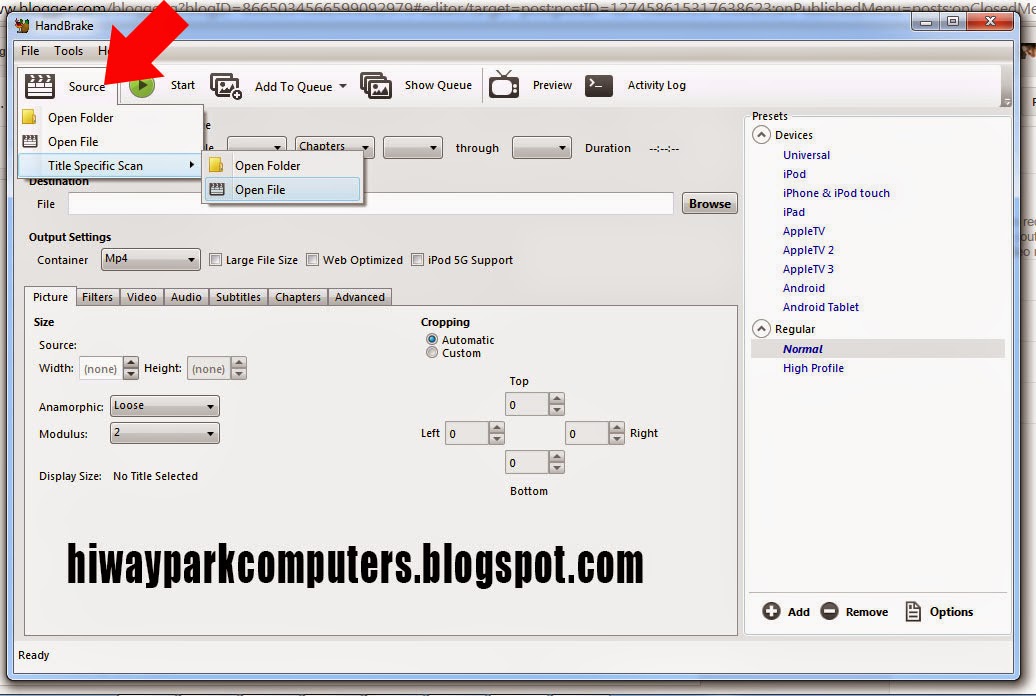Enable the Web Optimized checkbox
The height and width of the screenshot is (696, 1036).
pos(313,259)
